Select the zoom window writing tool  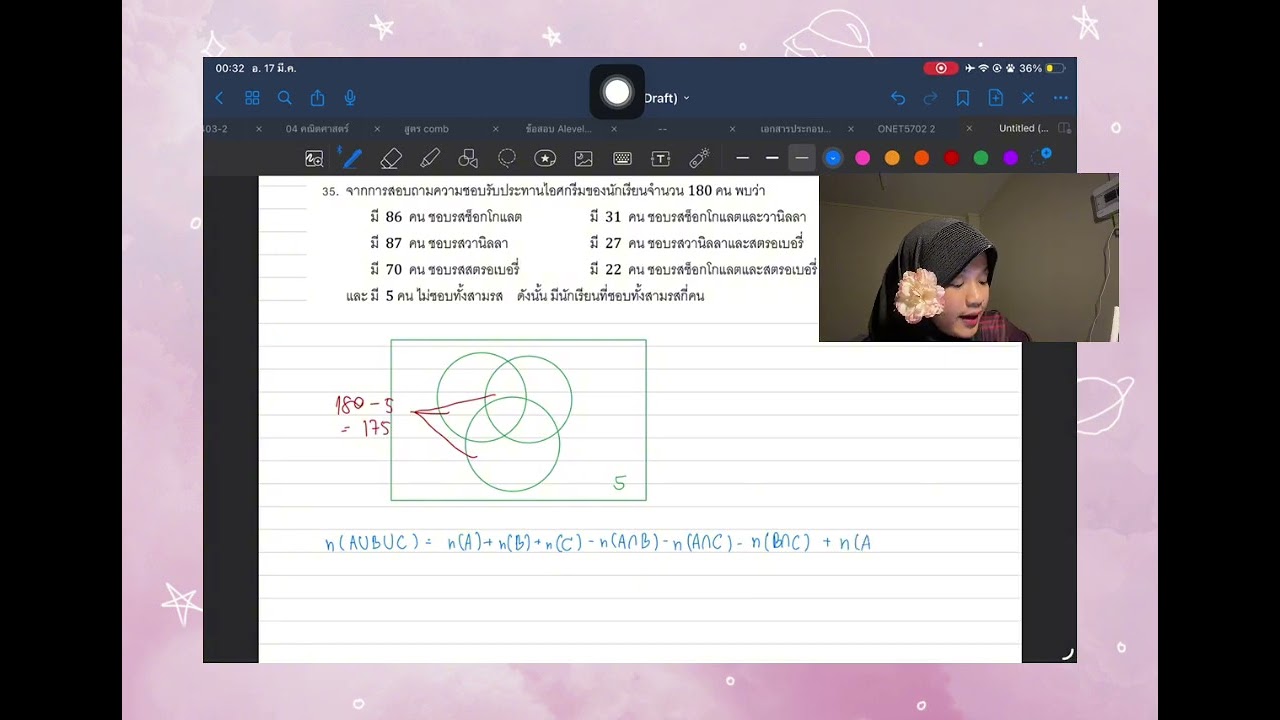point(314,158)
